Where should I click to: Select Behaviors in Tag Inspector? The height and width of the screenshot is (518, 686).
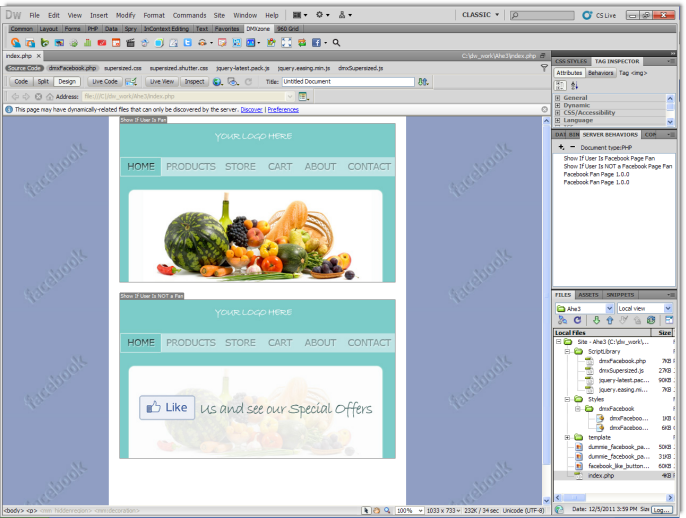pyautogui.click(x=600, y=73)
